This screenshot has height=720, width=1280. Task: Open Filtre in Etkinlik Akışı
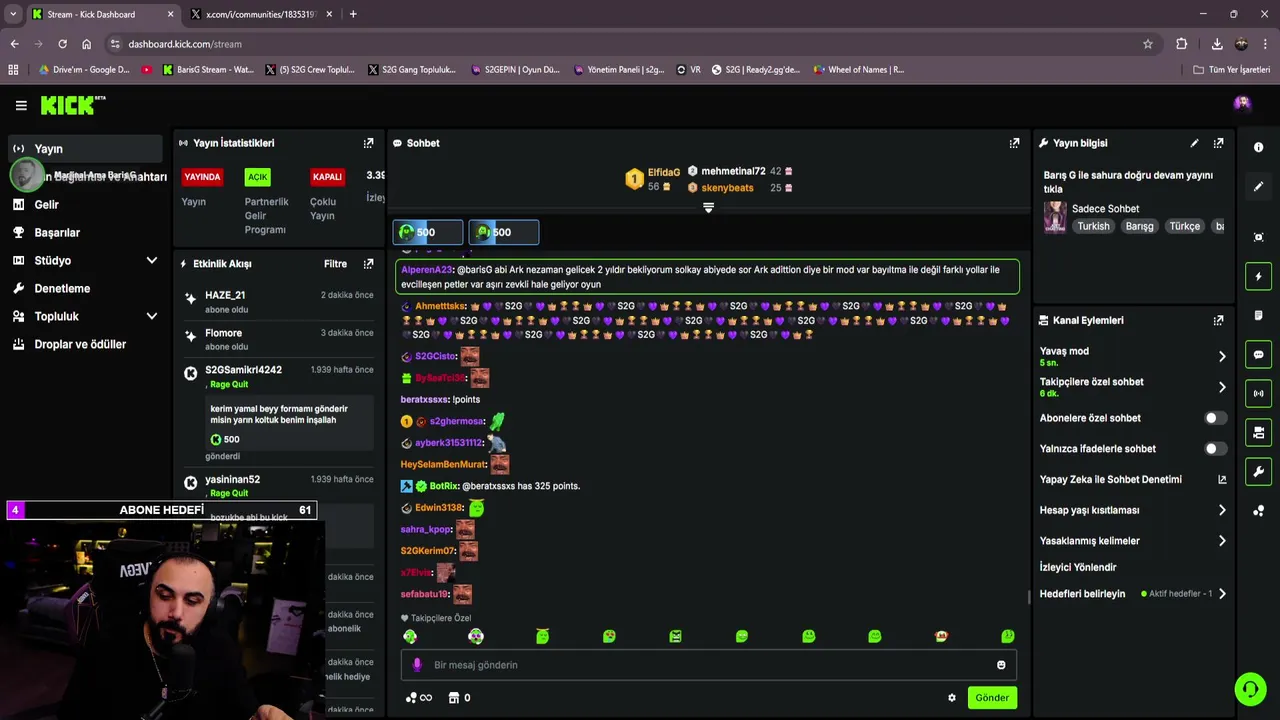(x=335, y=264)
